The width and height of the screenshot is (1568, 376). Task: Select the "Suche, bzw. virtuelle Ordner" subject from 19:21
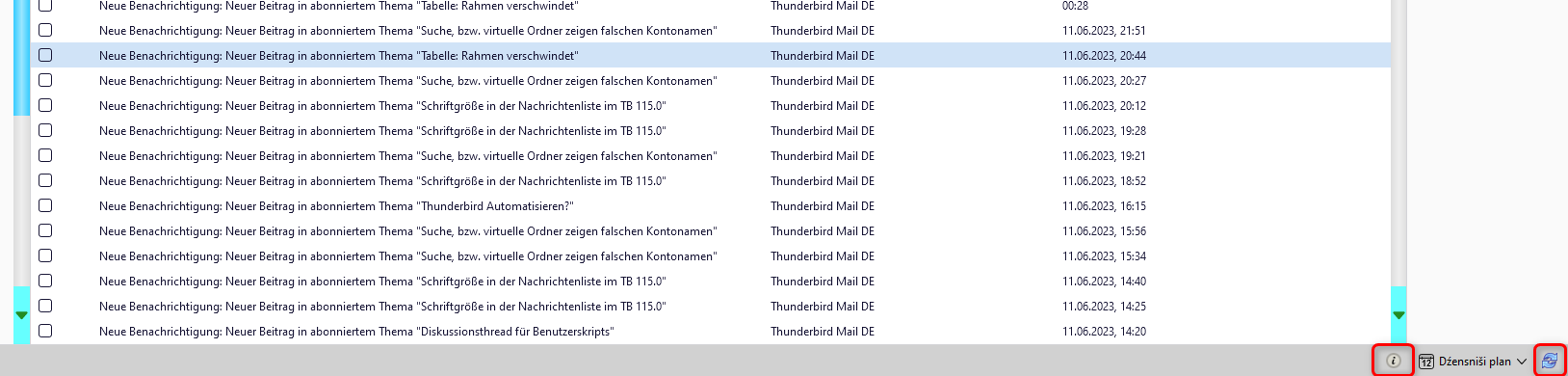click(408, 156)
